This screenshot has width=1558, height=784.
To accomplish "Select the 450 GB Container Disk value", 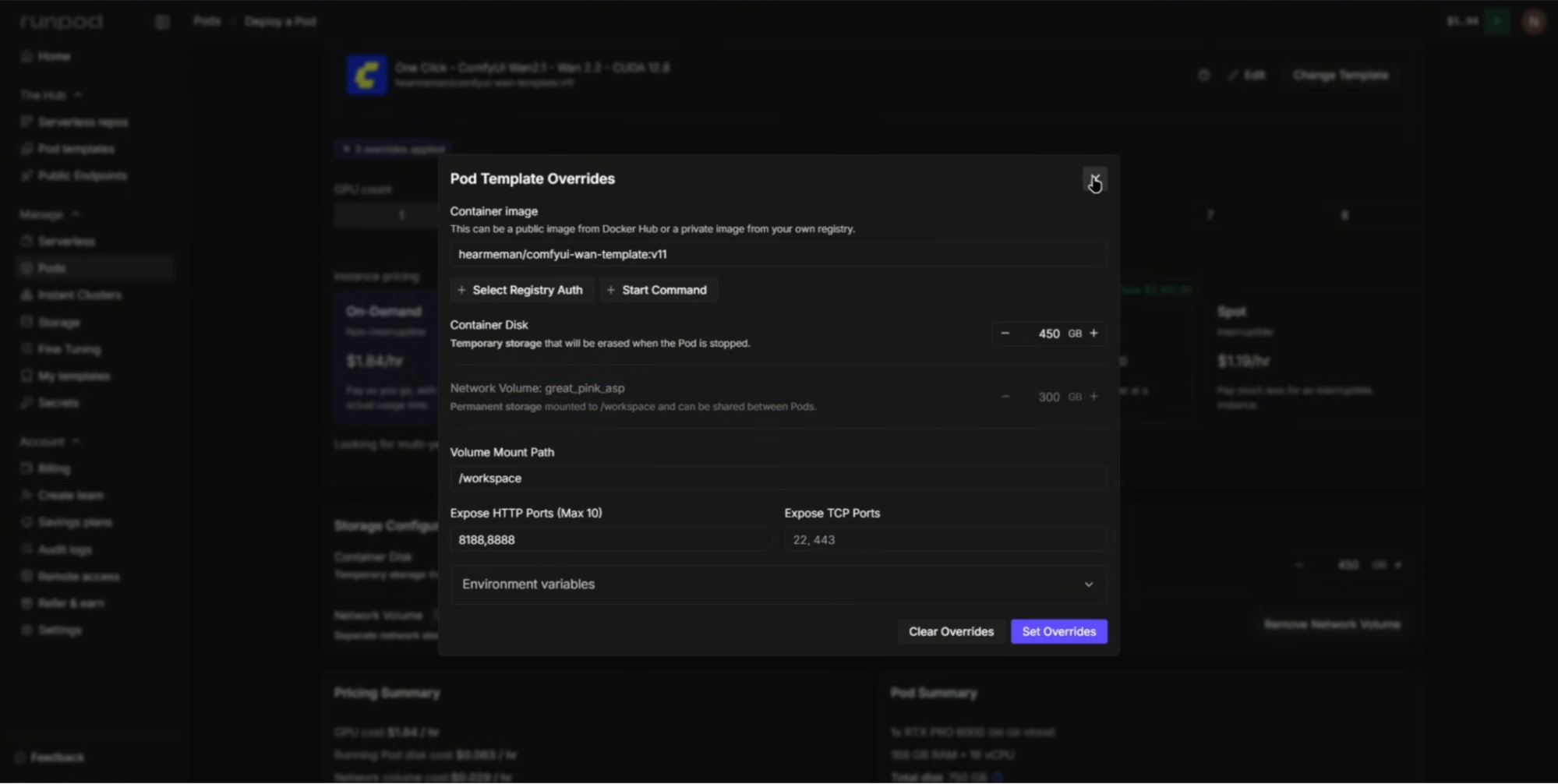I will pos(1048,334).
